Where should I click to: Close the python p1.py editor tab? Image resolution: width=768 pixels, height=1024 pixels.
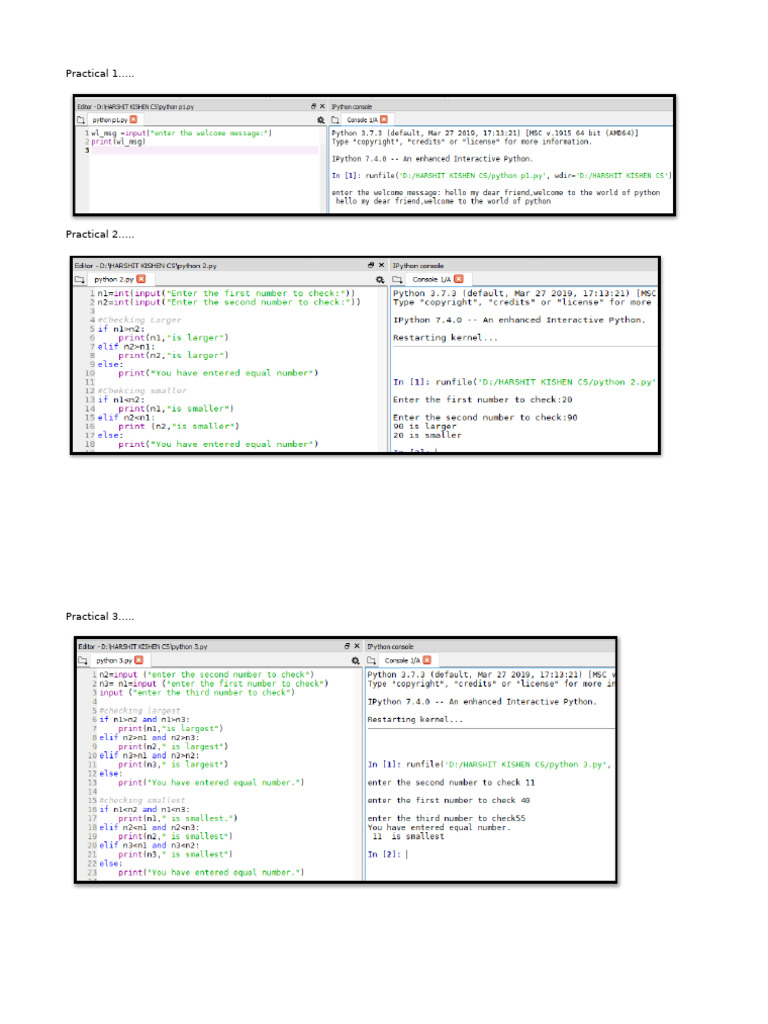pyautogui.click(x=134, y=120)
